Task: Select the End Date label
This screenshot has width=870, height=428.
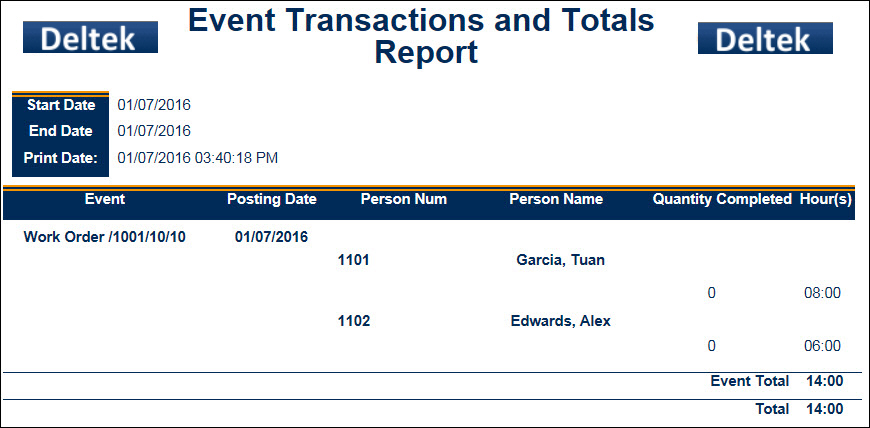Action: pyautogui.click(x=61, y=131)
